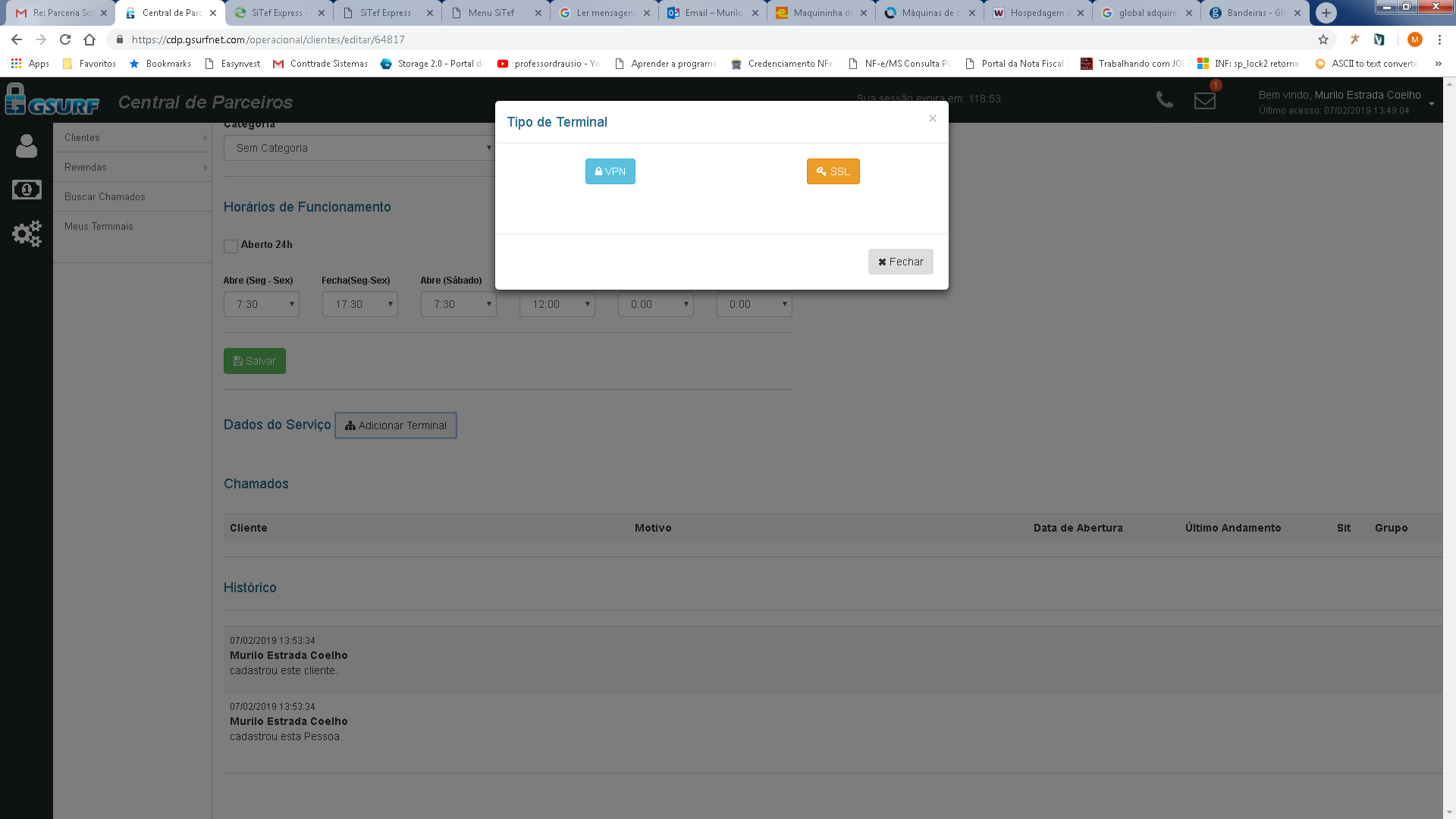
Task: Click the phone icon in header
Action: 1164,100
